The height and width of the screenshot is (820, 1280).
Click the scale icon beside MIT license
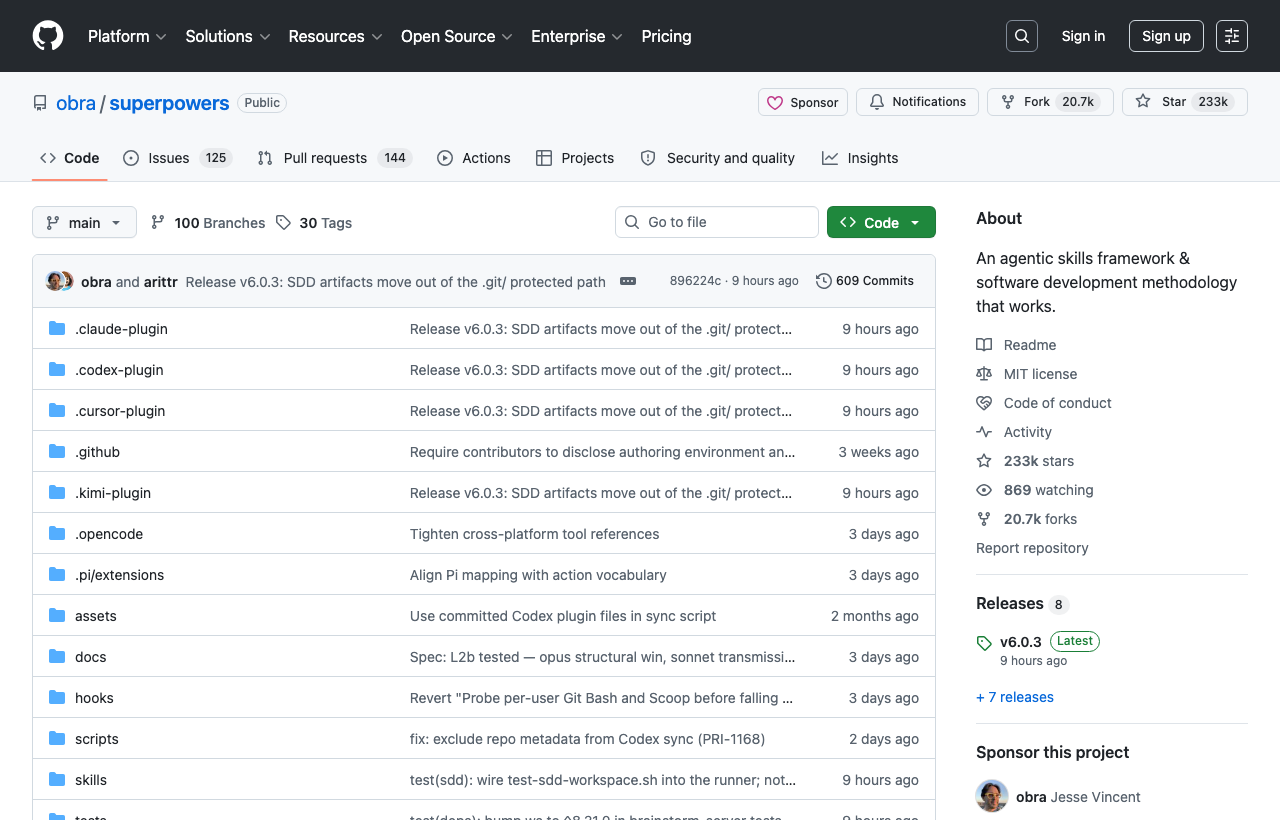pos(984,374)
